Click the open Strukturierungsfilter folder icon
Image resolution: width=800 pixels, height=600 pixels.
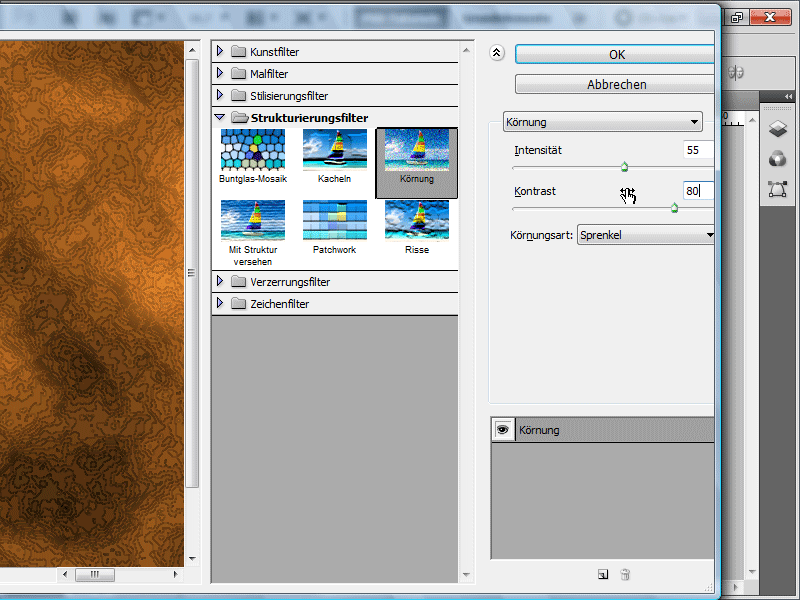pos(239,117)
